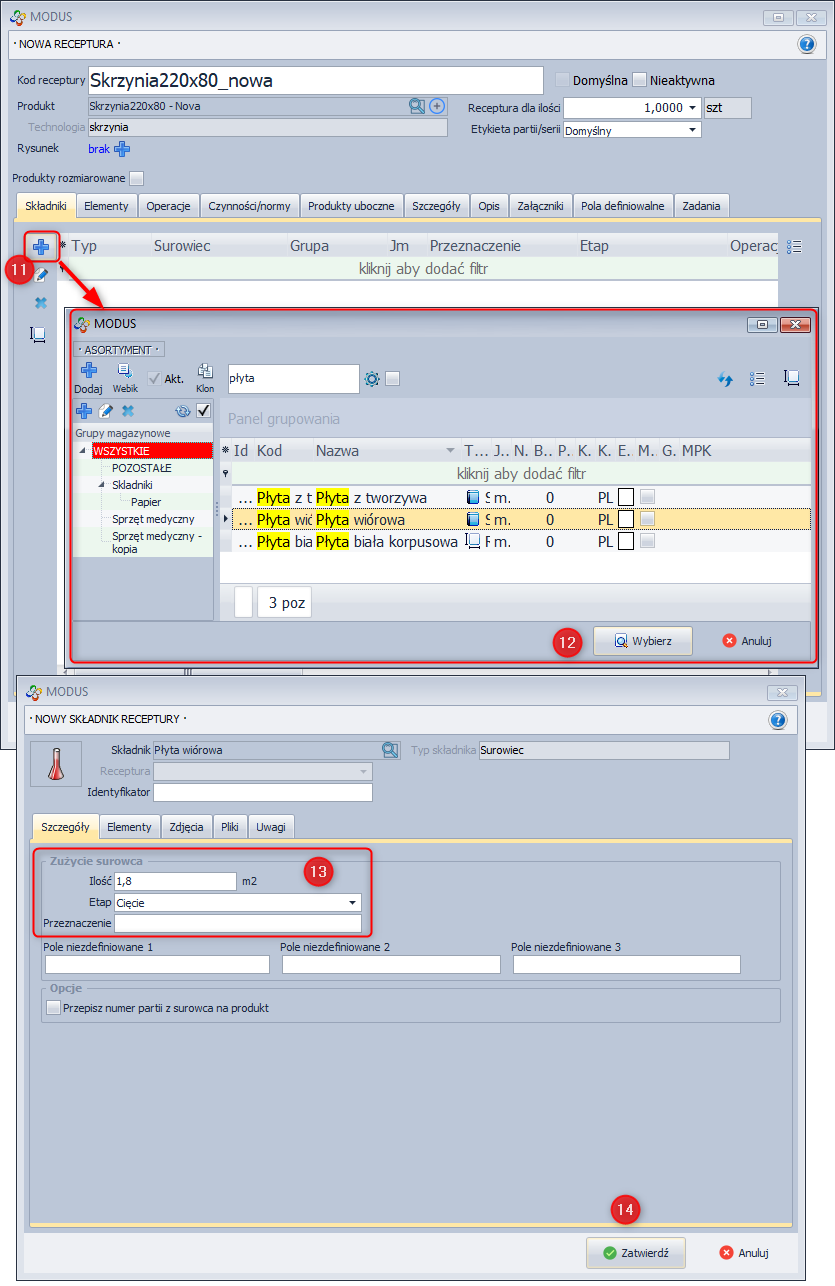Click the Zatwierdź button
The image size is (835, 1286).
coord(636,1252)
